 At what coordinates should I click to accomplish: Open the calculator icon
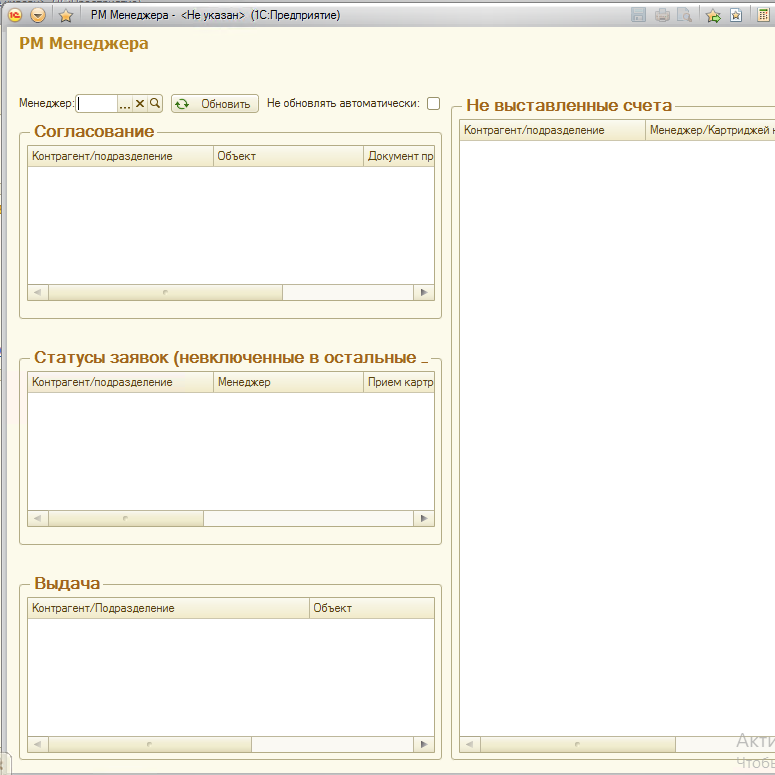tap(764, 15)
